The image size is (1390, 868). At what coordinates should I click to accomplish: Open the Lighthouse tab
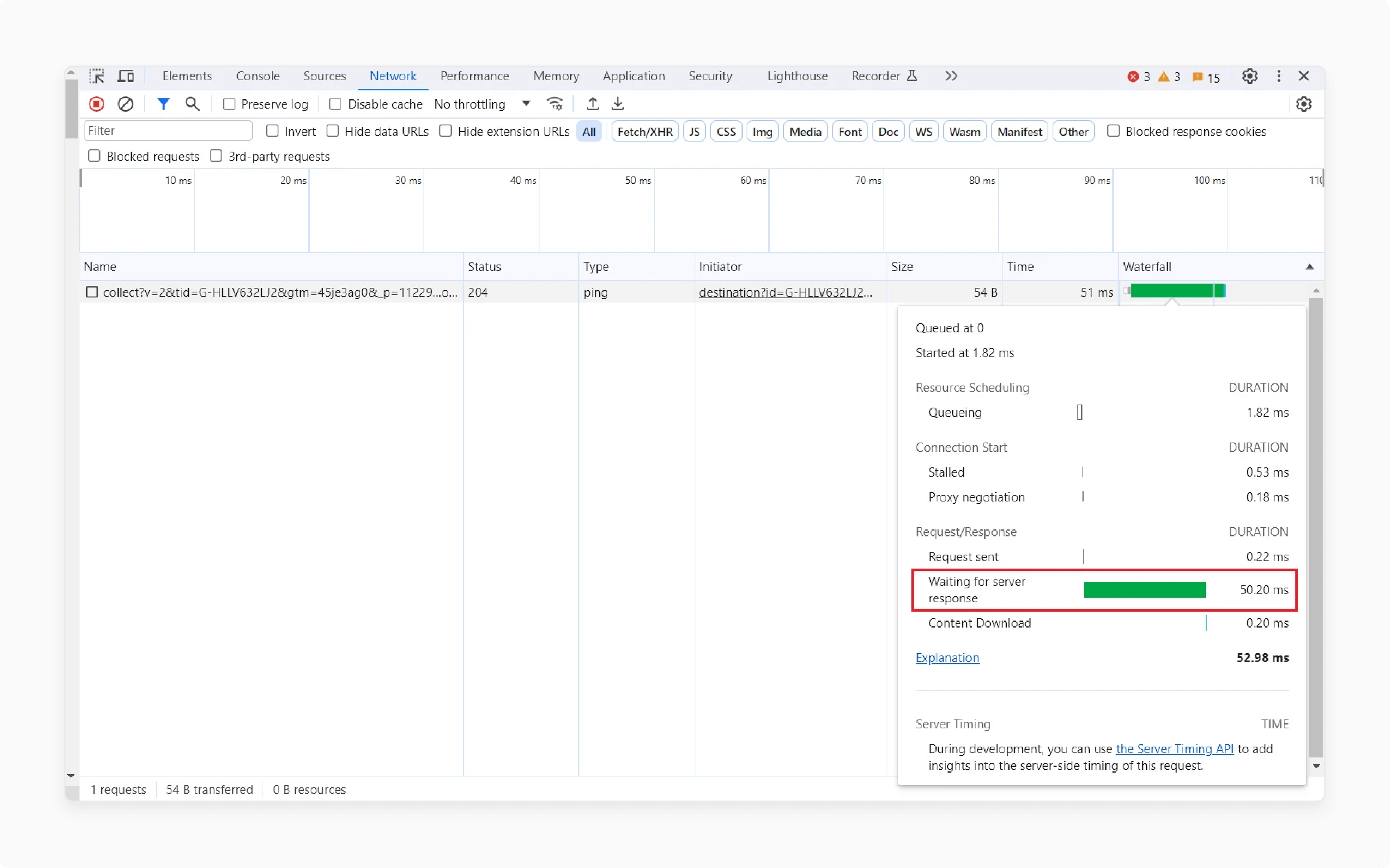tap(797, 76)
